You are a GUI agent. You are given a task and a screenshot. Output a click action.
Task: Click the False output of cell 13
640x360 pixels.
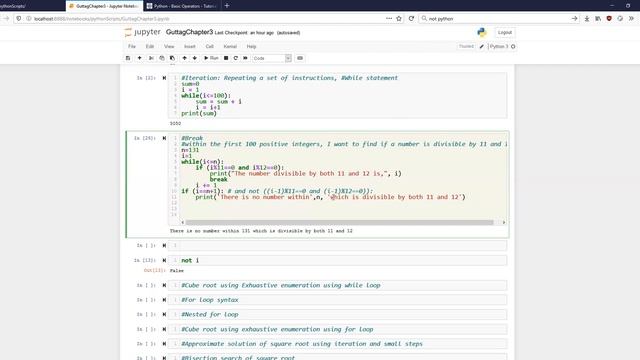click(177, 271)
